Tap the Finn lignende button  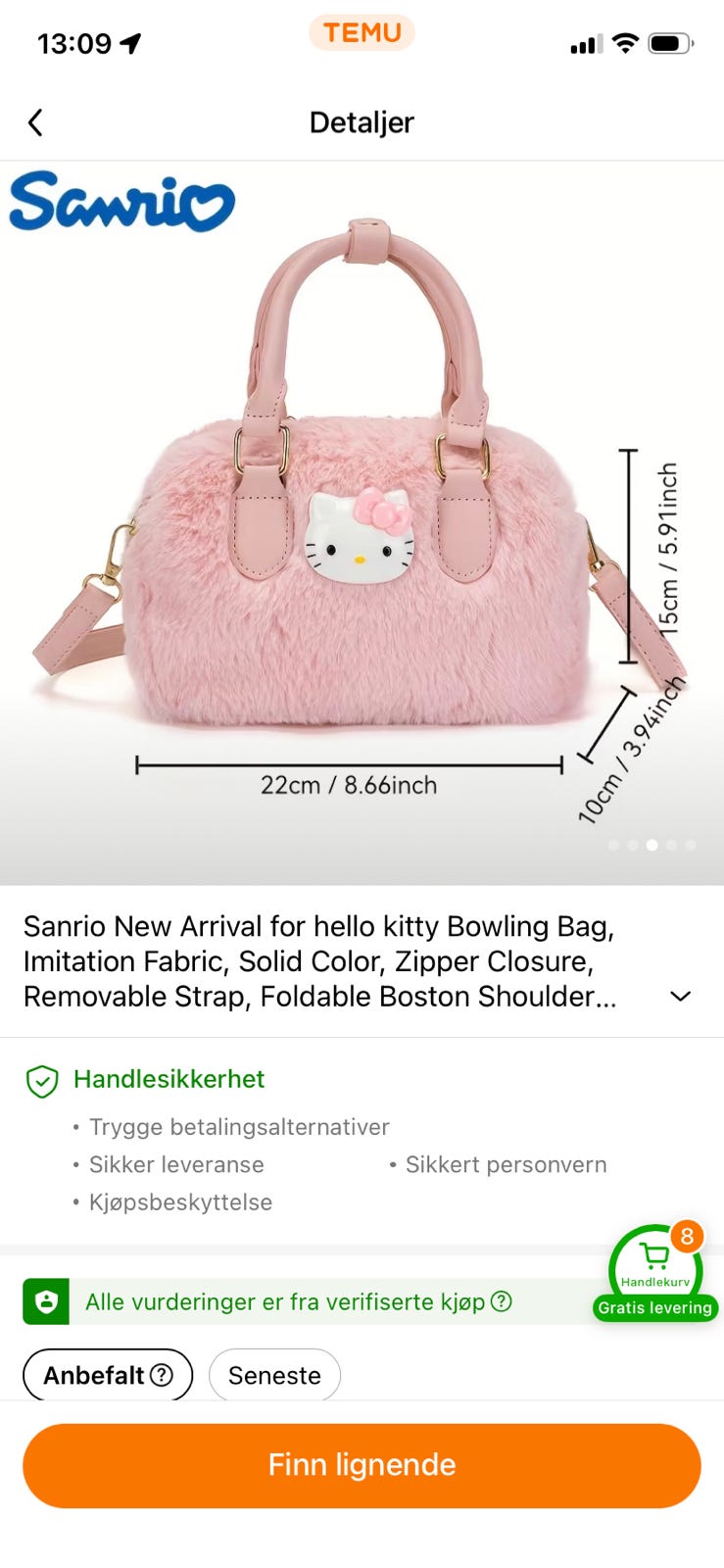[362, 1465]
